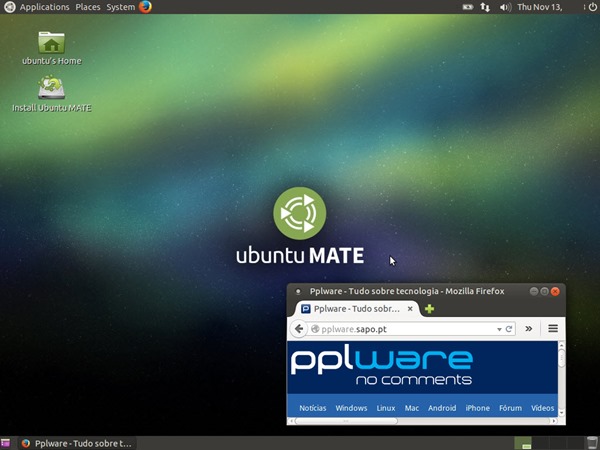This screenshot has height=450, width=600.
Task: Switch to the second workspace
Action: tap(540, 443)
